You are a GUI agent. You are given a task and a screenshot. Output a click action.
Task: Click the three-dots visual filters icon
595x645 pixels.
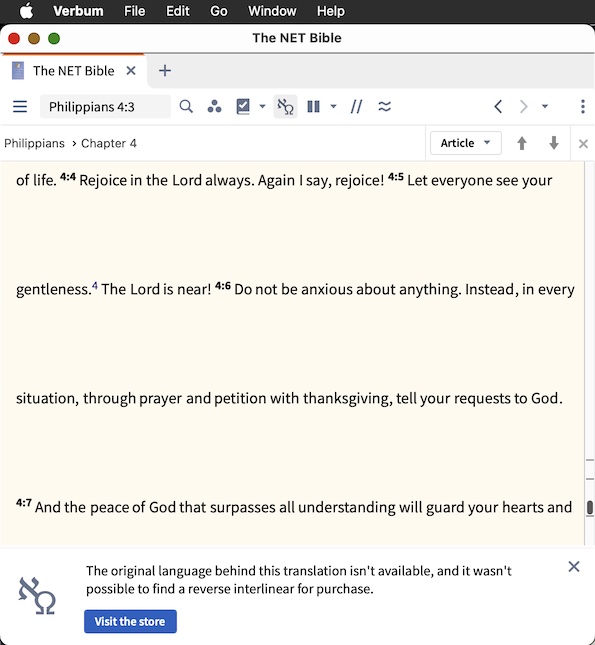pos(214,107)
